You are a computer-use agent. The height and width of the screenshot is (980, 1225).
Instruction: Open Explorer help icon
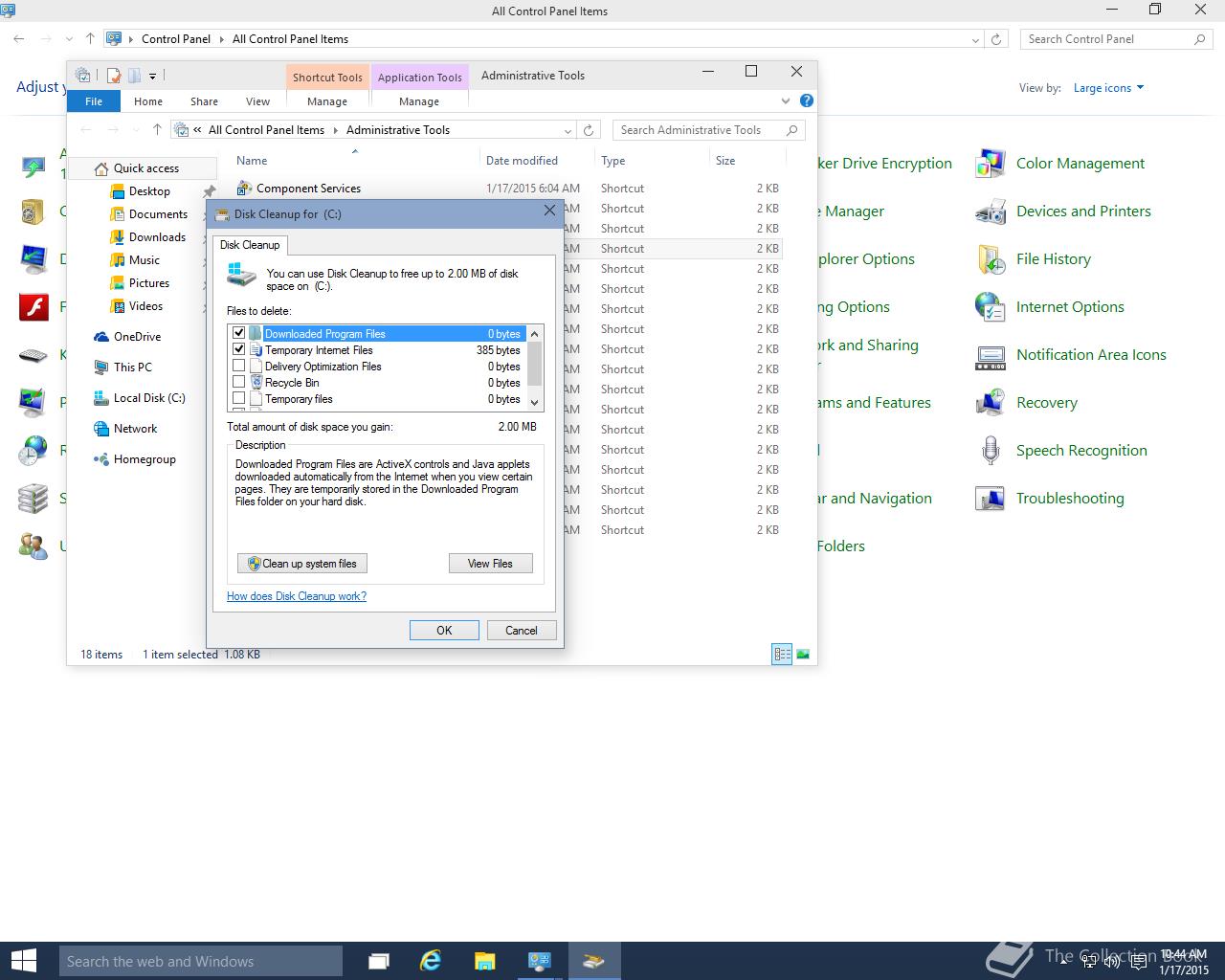click(x=807, y=100)
